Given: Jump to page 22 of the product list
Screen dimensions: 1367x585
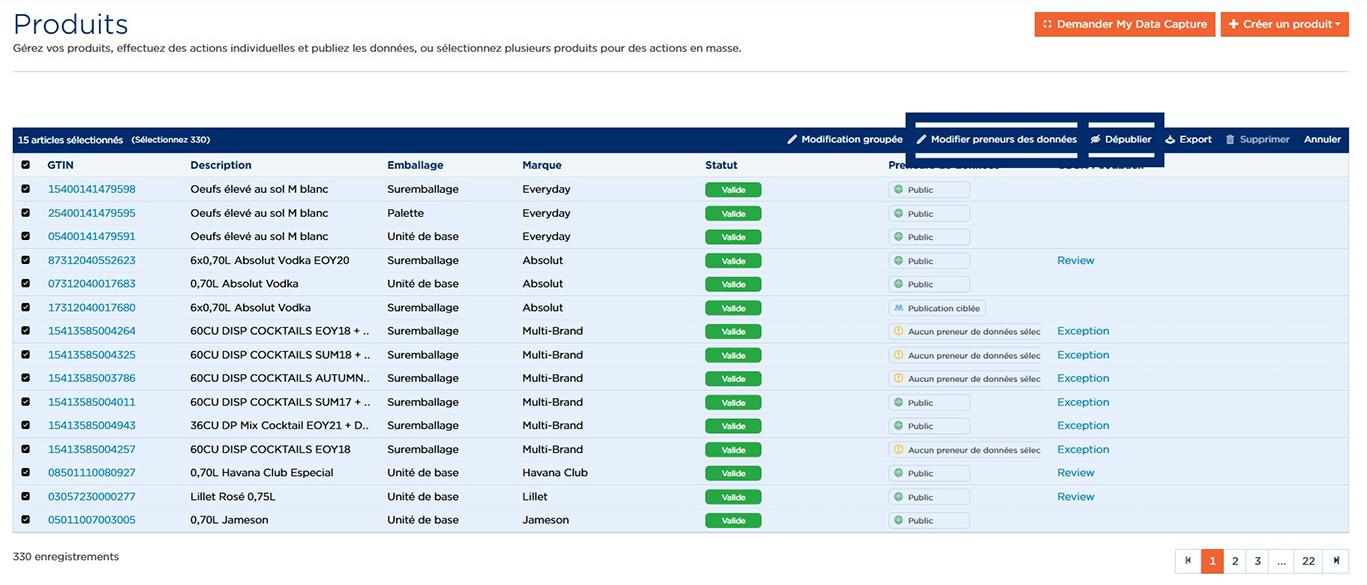Looking at the screenshot, I should [x=1308, y=561].
